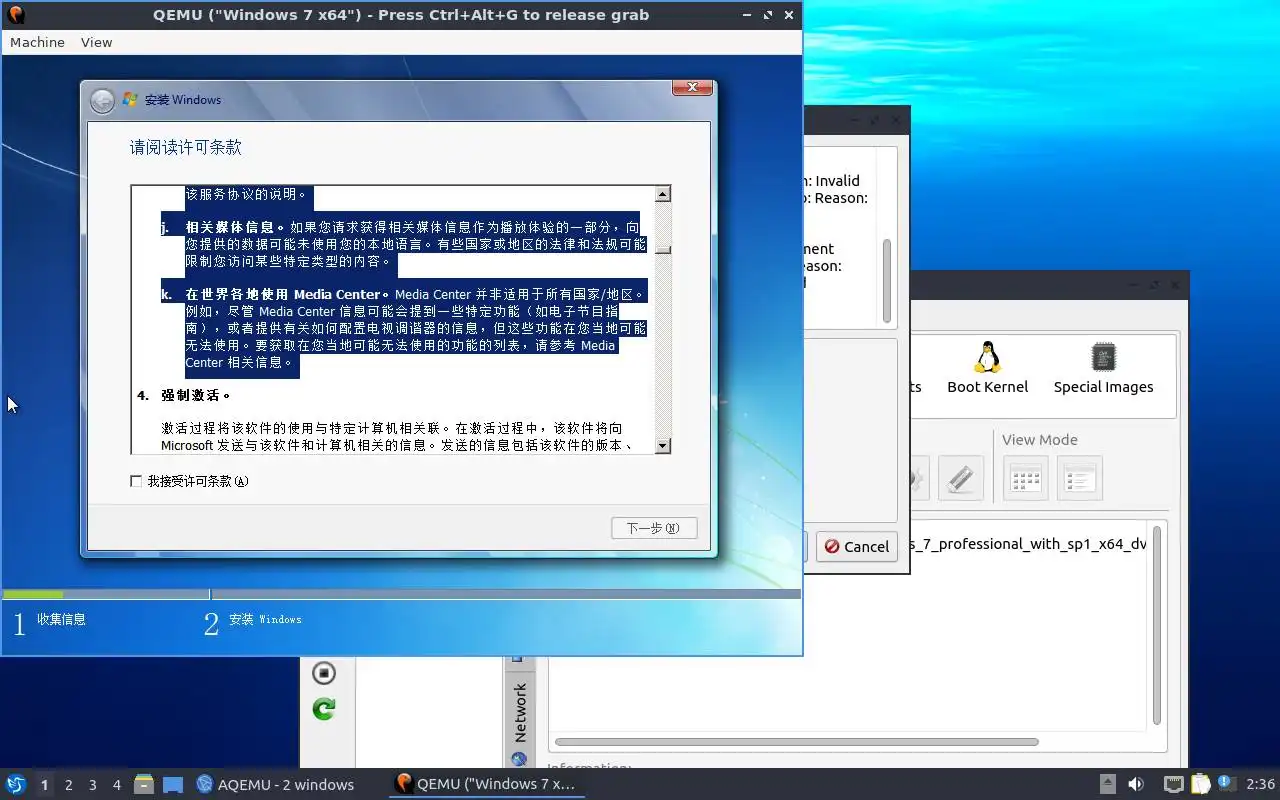Switch to workspace 1

[45, 785]
